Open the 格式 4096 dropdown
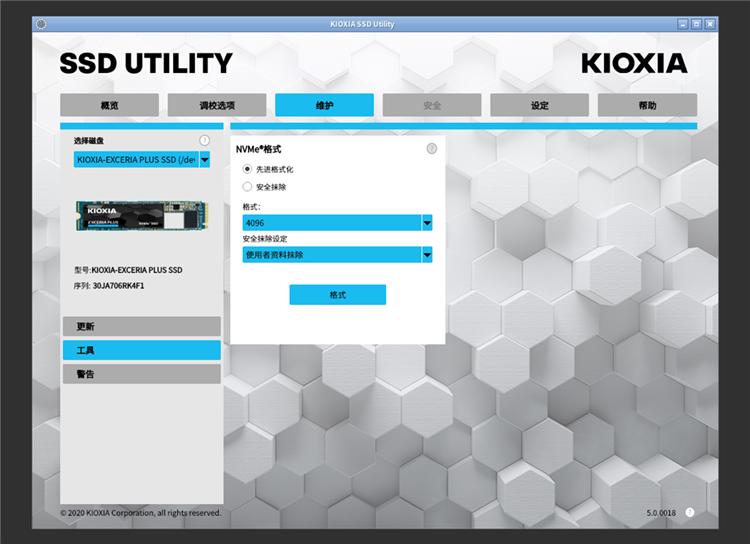The image size is (750, 544). click(x=427, y=223)
